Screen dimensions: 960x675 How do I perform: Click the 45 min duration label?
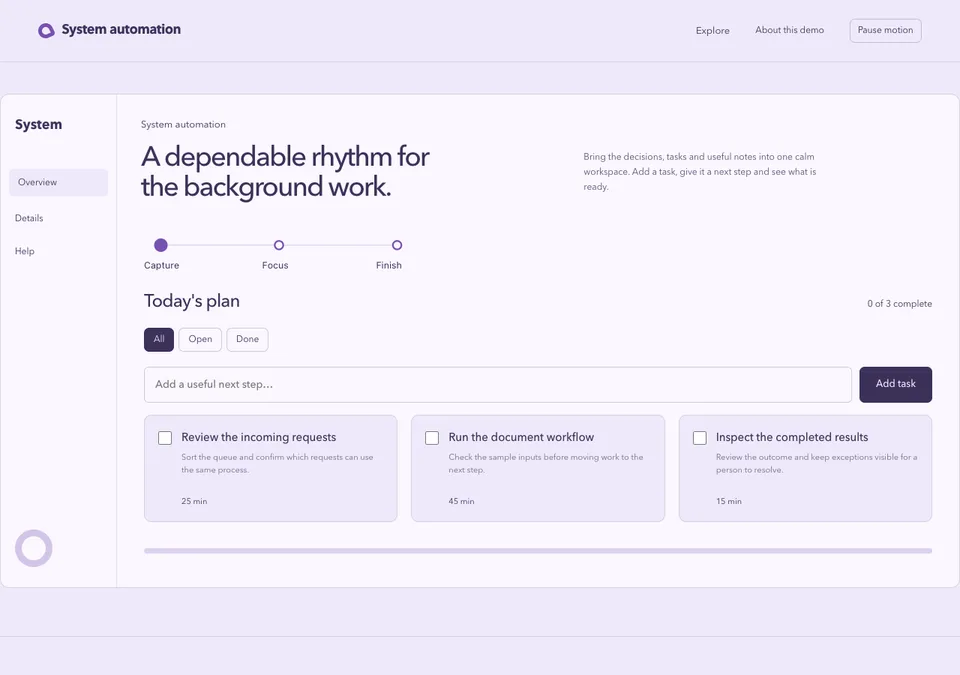[x=461, y=501]
